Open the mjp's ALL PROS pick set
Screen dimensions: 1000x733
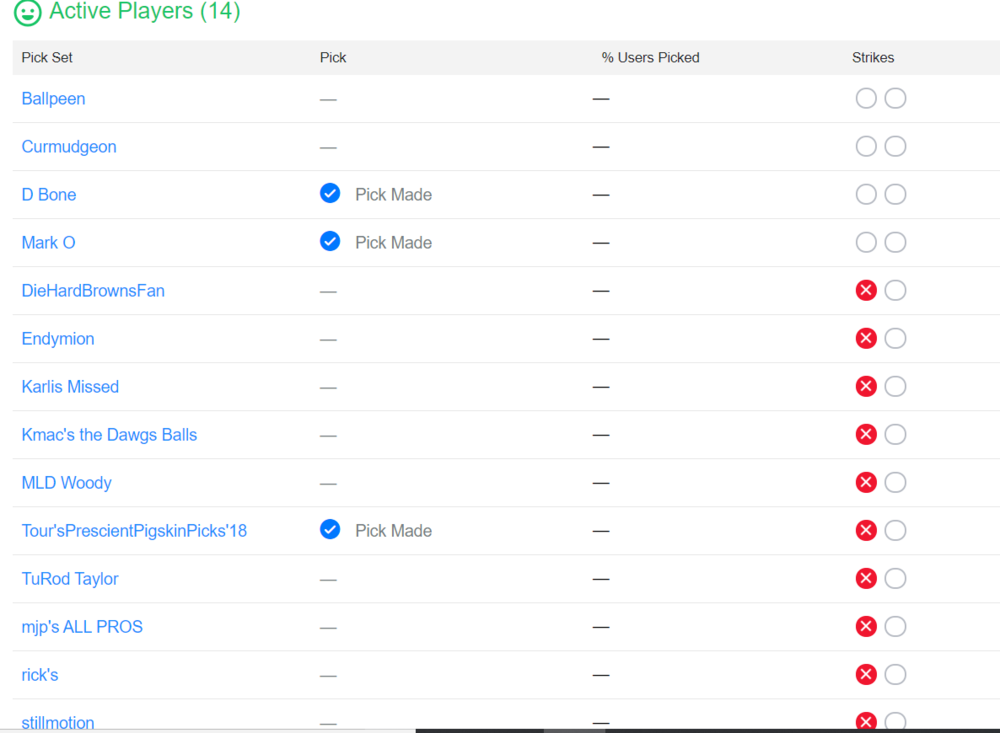point(82,627)
